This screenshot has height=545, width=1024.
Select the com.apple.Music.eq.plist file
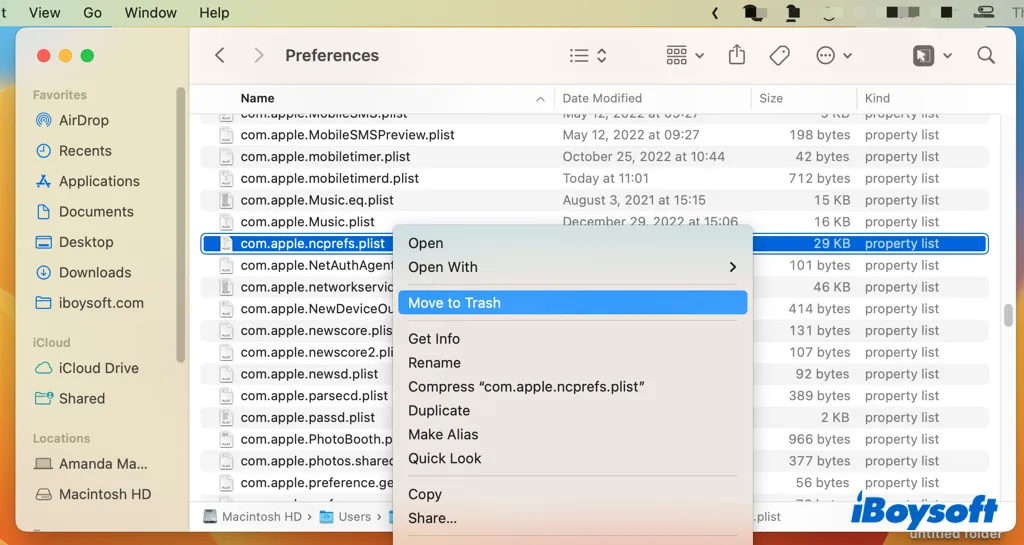click(313, 200)
